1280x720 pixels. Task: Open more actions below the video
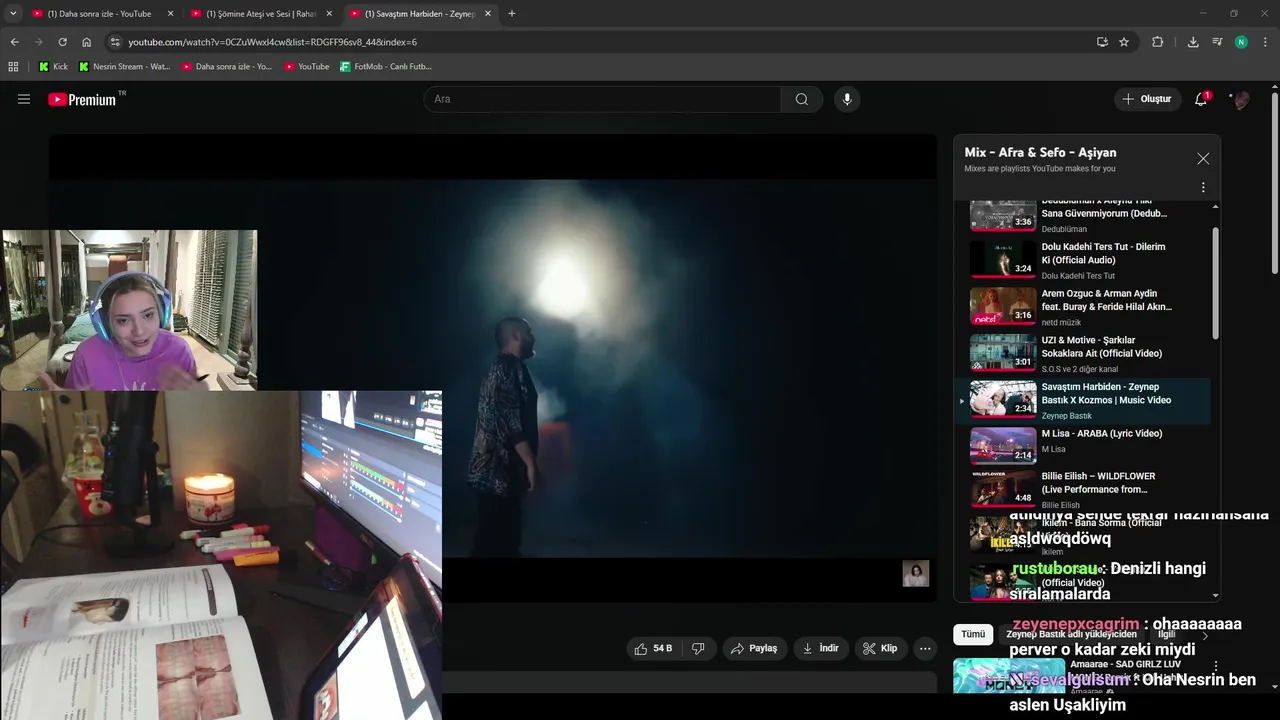point(925,648)
